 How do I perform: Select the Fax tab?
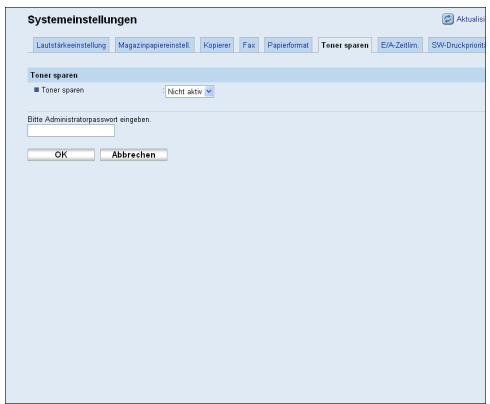coord(249,45)
